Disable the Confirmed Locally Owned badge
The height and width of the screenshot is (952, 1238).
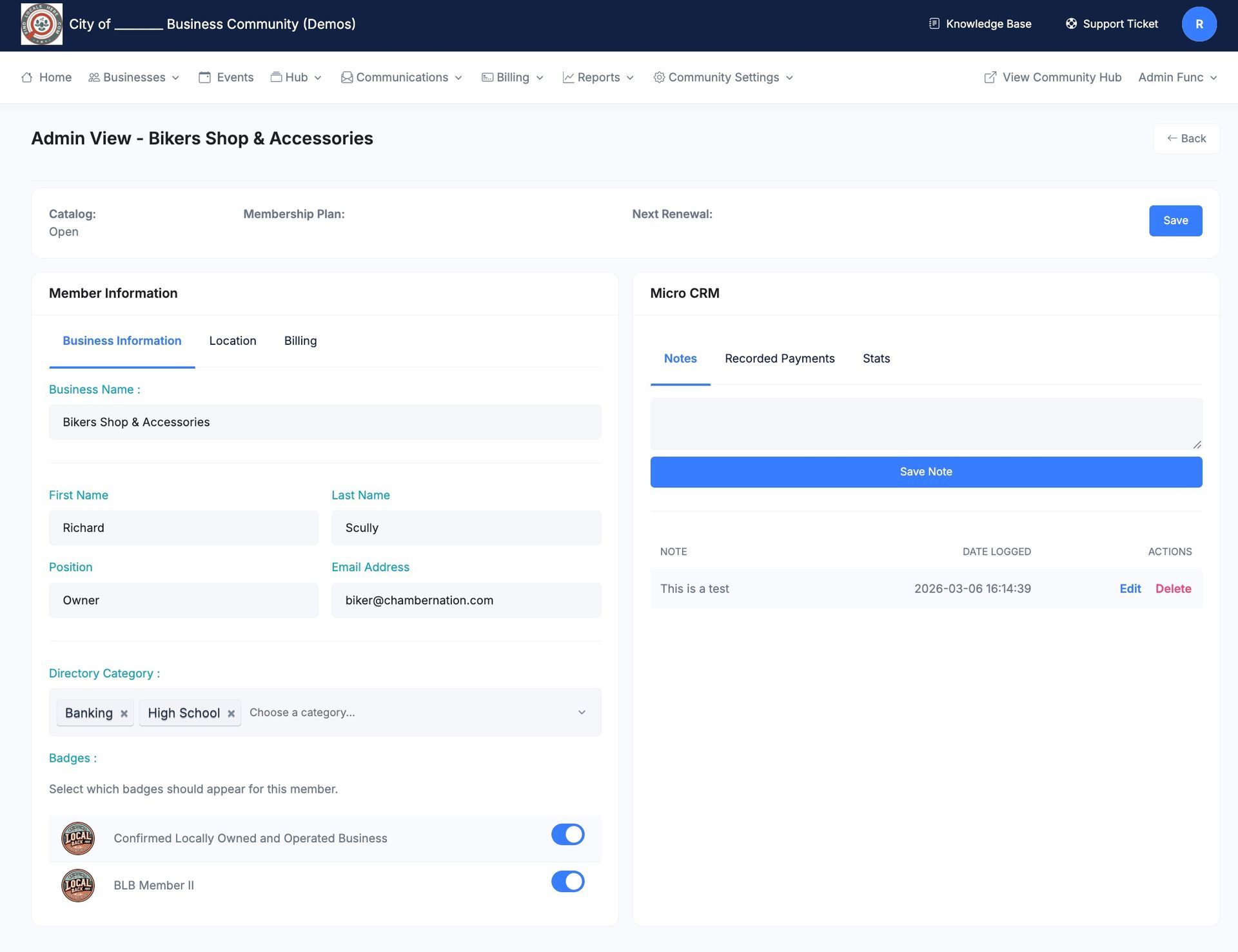(567, 834)
